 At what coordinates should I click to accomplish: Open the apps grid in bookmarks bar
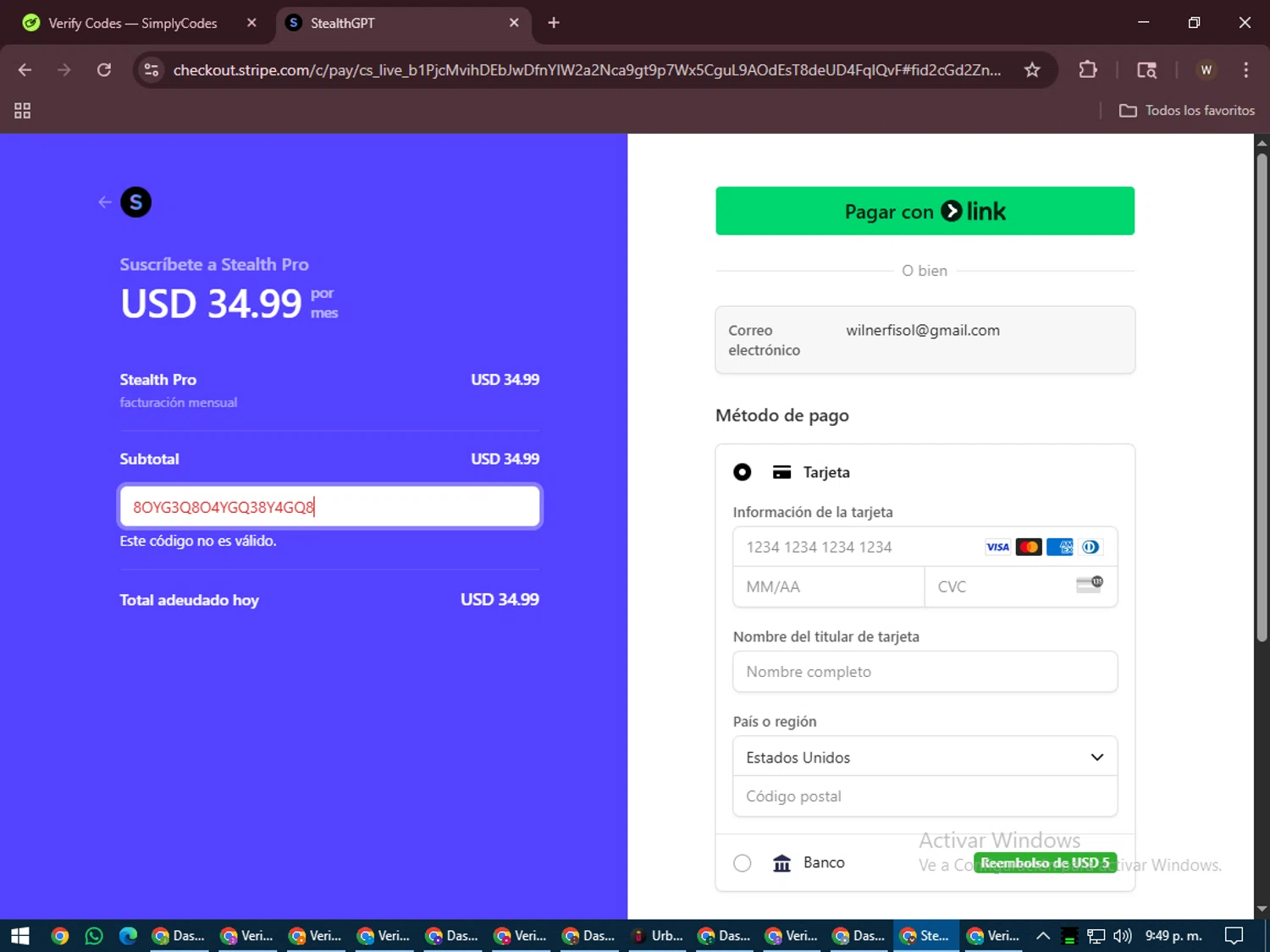23,111
